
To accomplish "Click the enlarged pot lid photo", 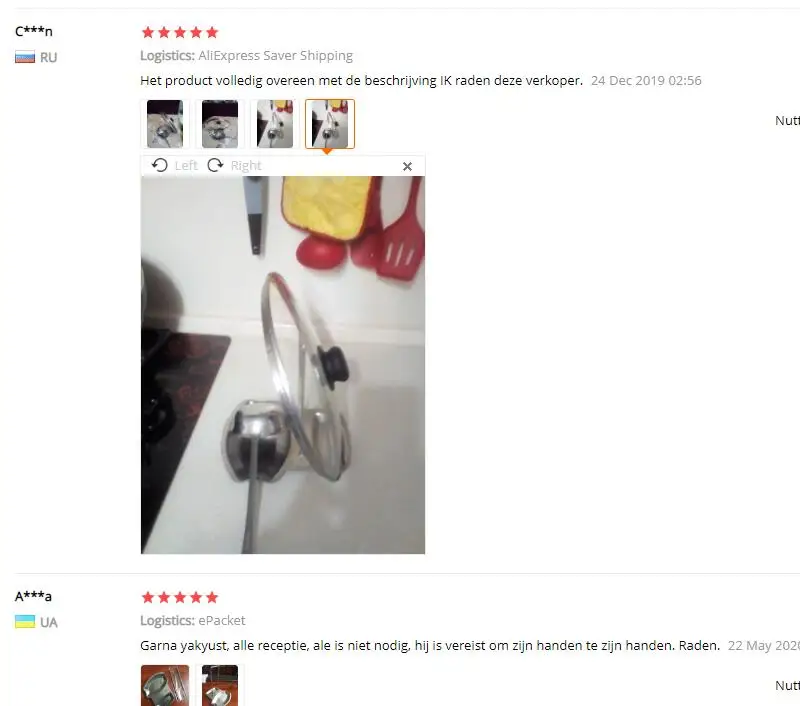I will tap(283, 365).
